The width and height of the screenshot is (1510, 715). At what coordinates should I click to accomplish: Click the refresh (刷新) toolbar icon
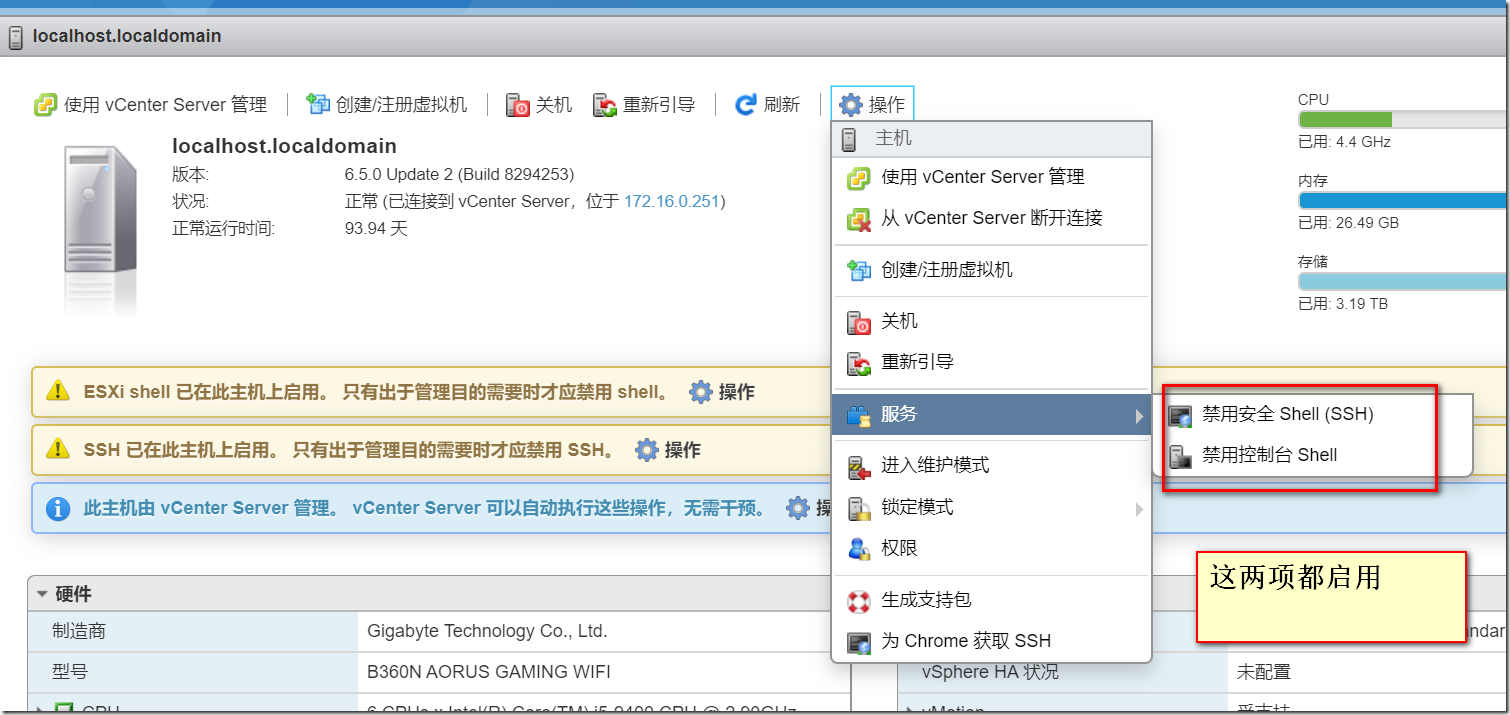746,105
